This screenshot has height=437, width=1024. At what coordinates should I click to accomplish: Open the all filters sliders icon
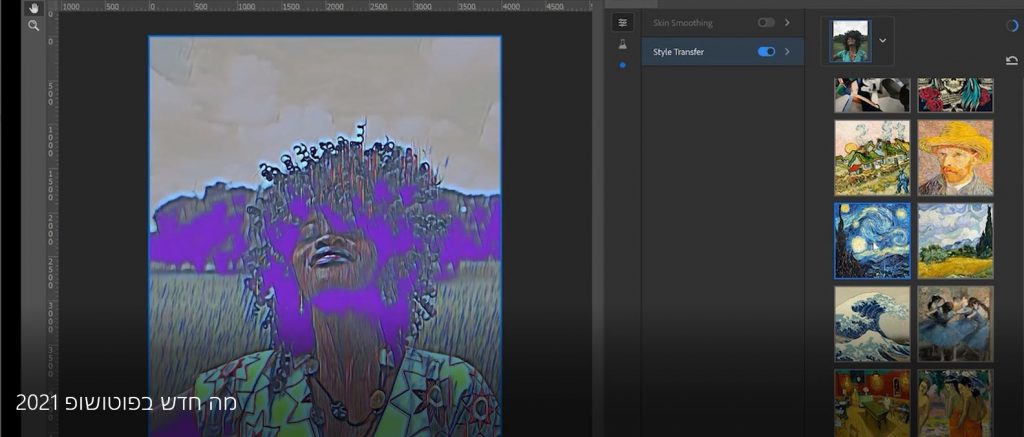(623, 22)
